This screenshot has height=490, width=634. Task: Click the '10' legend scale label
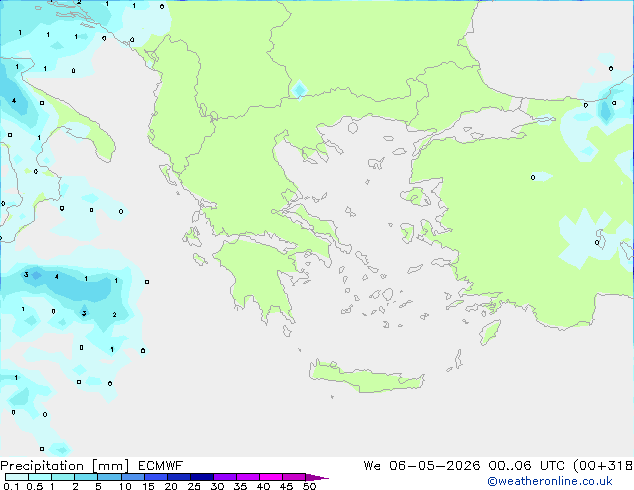125,486
